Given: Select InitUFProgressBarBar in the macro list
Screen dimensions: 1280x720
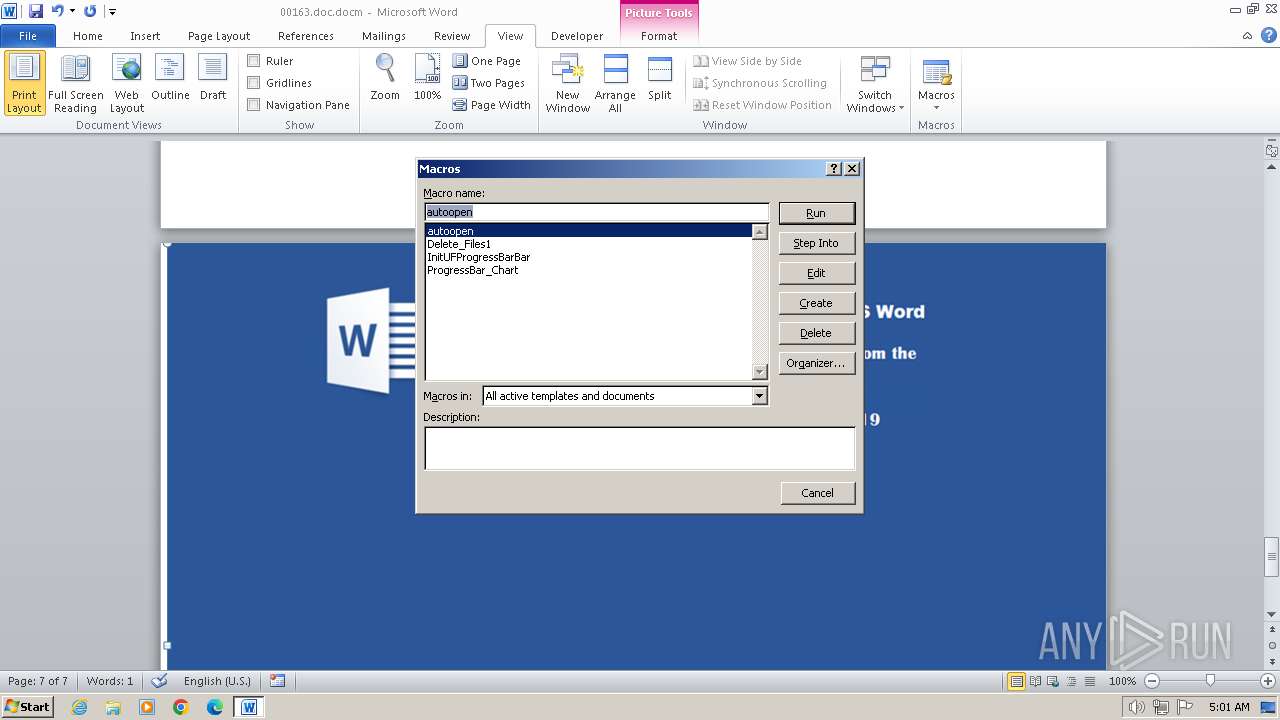Looking at the screenshot, I should pyautogui.click(x=588, y=257).
